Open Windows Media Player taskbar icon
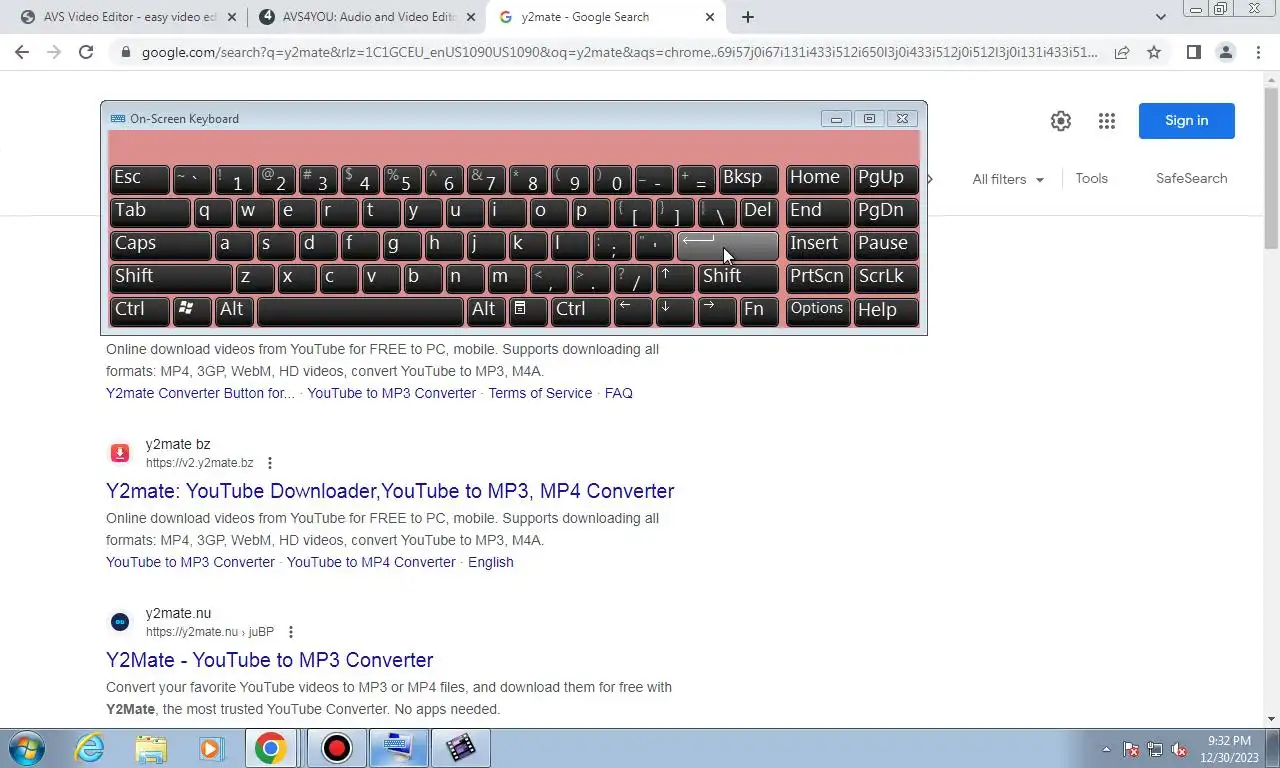Image resolution: width=1280 pixels, height=768 pixels. pyautogui.click(x=210, y=748)
